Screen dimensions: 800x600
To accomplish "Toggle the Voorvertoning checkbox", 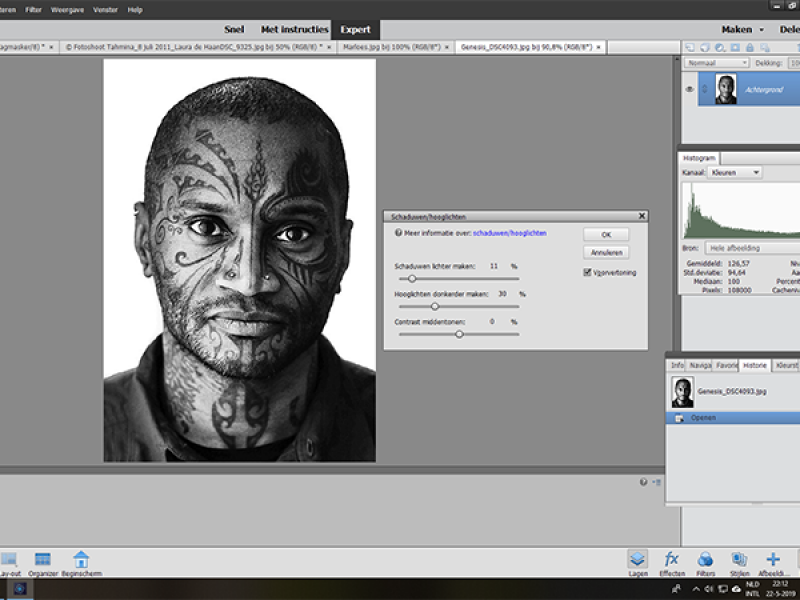I will [588, 272].
